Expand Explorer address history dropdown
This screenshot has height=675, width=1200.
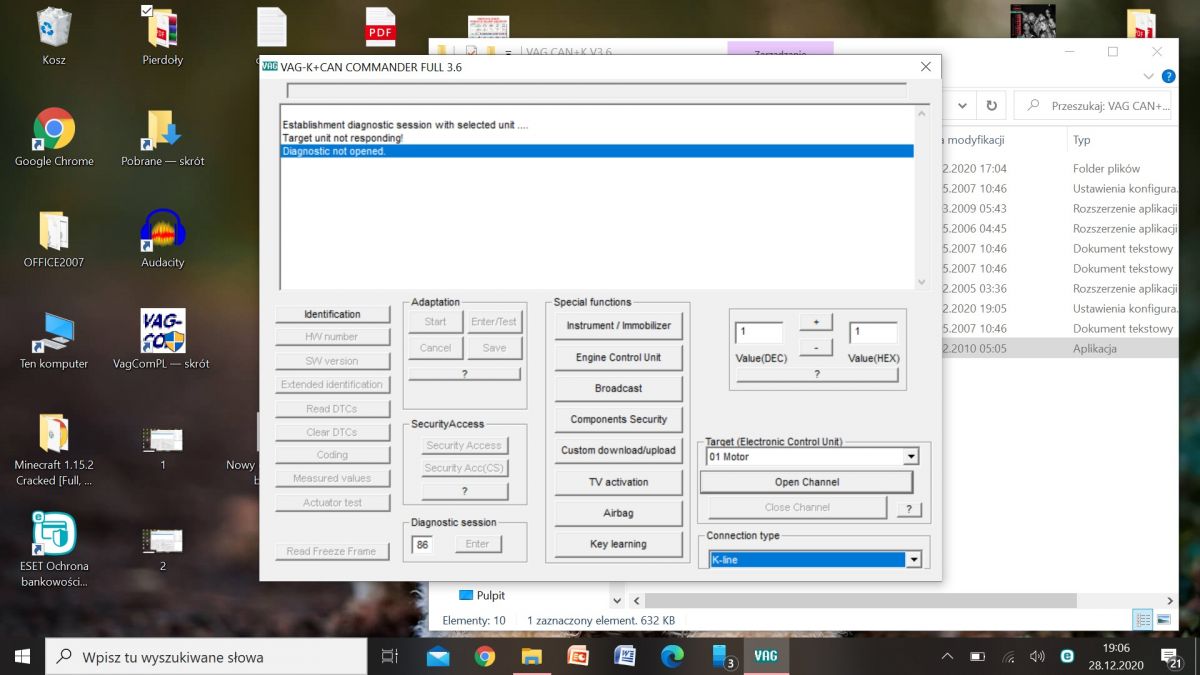pyautogui.click(x=962, y=105)
